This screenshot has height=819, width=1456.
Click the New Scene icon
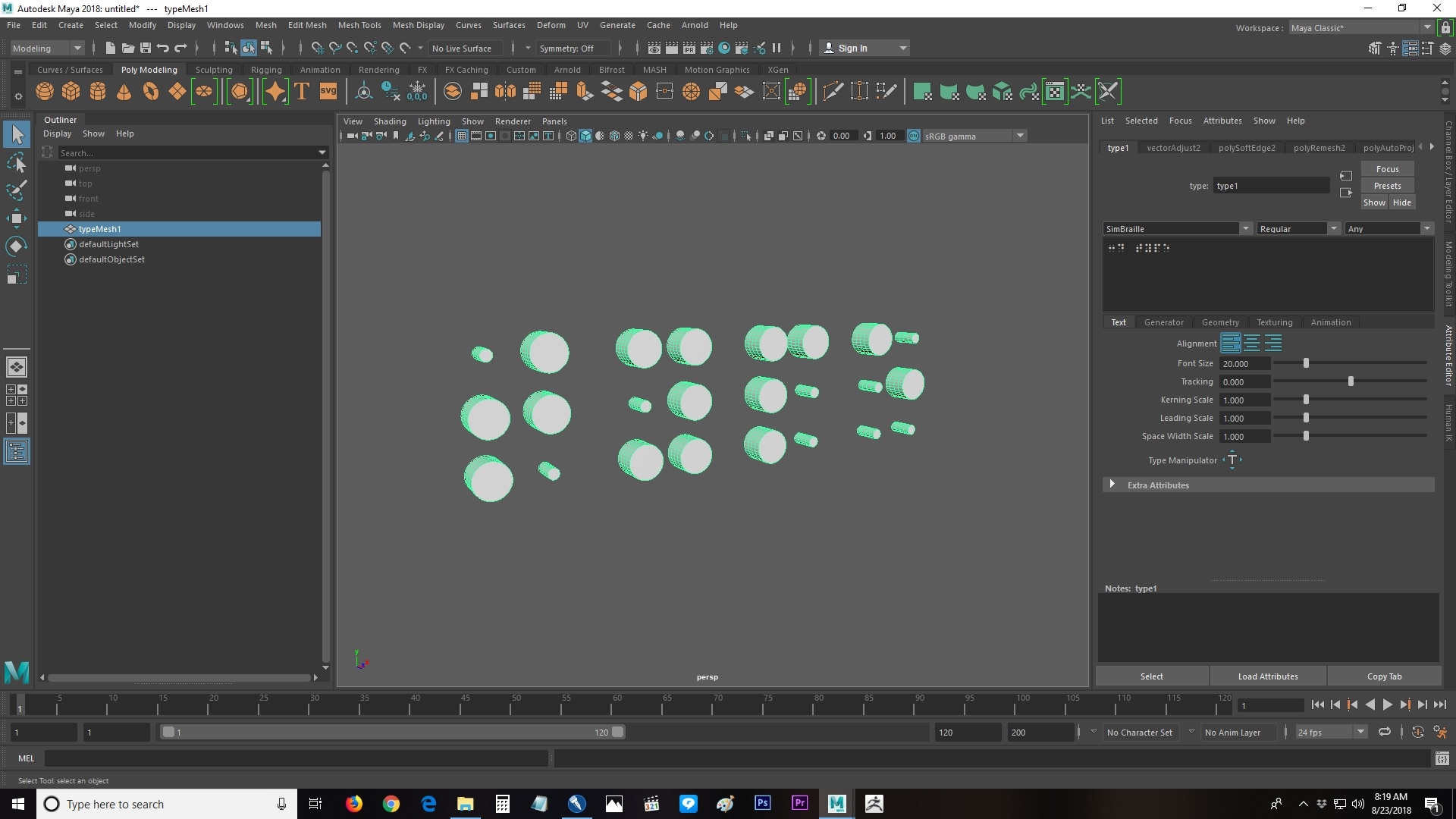click(x=111, y=48)
